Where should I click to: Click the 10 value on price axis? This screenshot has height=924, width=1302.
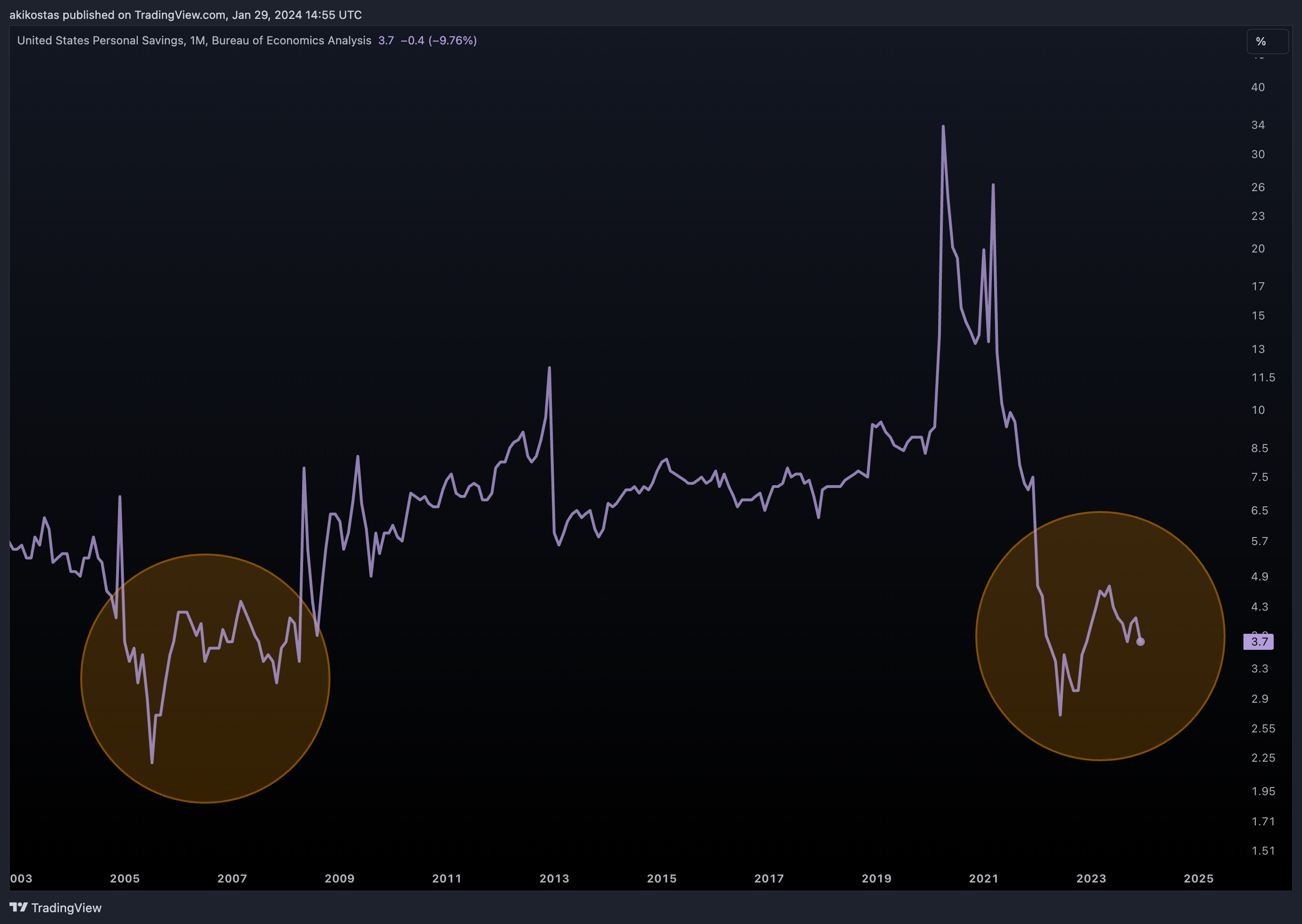(1258, 410)
